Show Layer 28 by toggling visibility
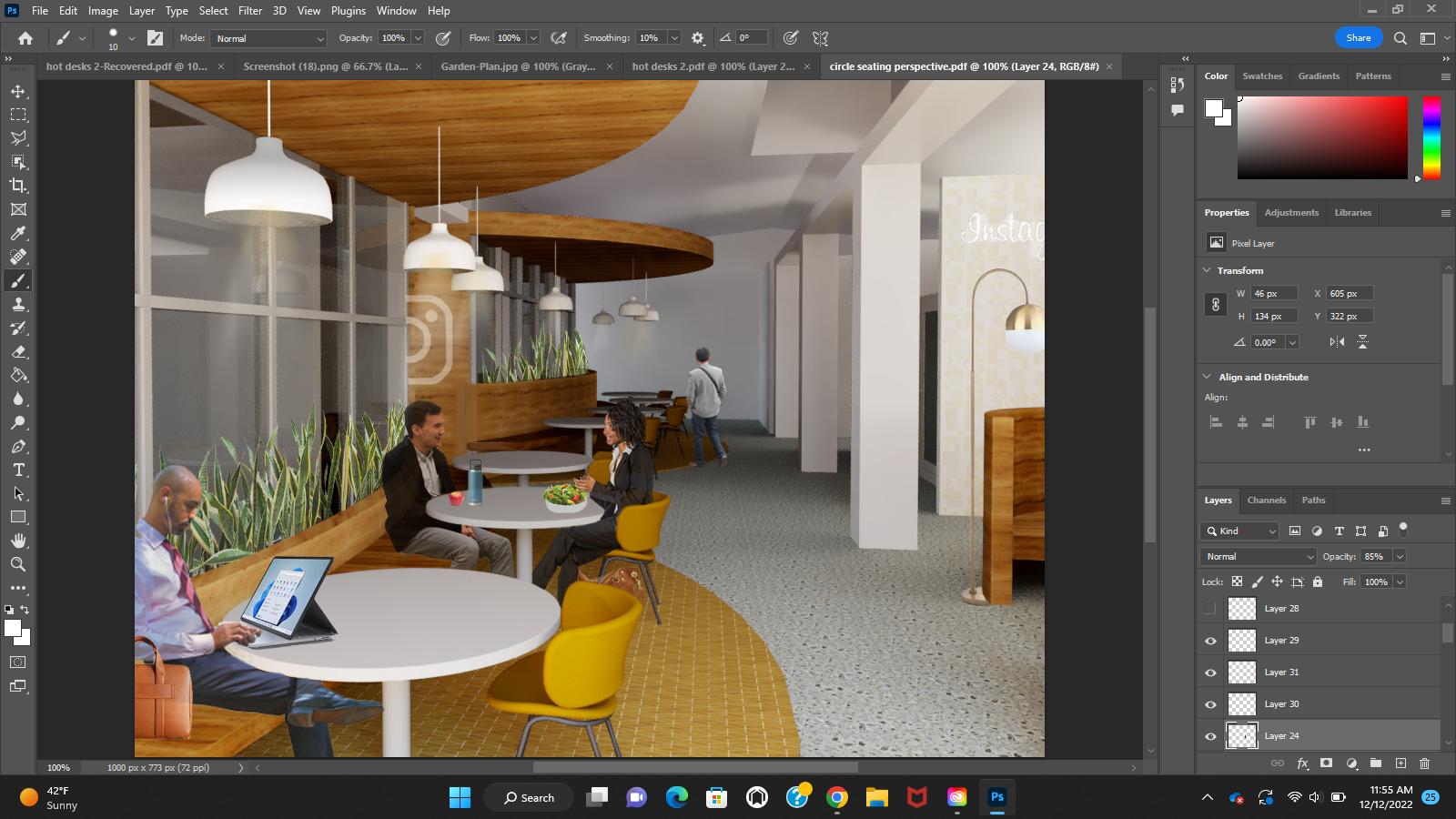 click(x=1210, y=609)
